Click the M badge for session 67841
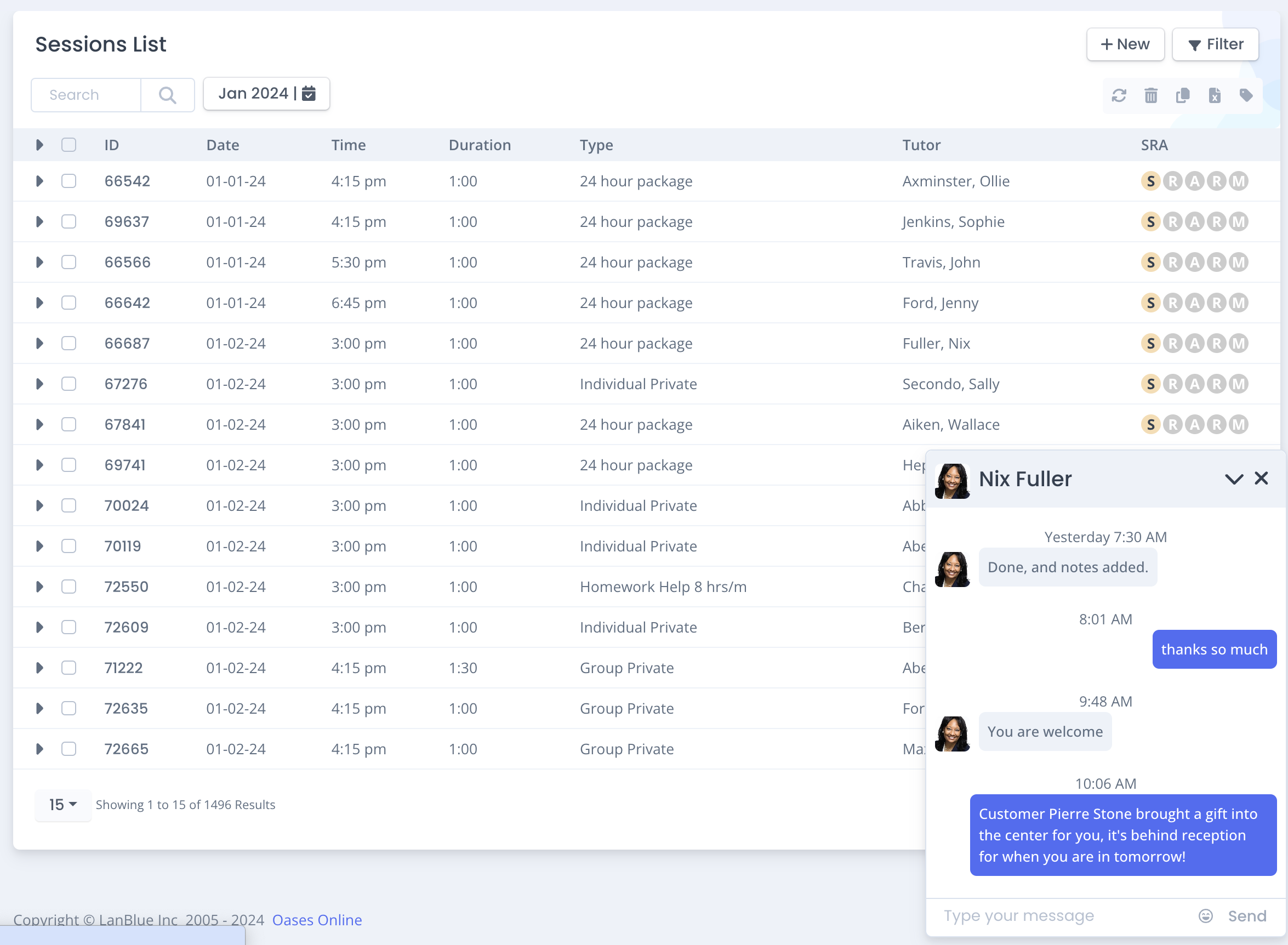This screenshot has width=1288, height=945. 1238,425
